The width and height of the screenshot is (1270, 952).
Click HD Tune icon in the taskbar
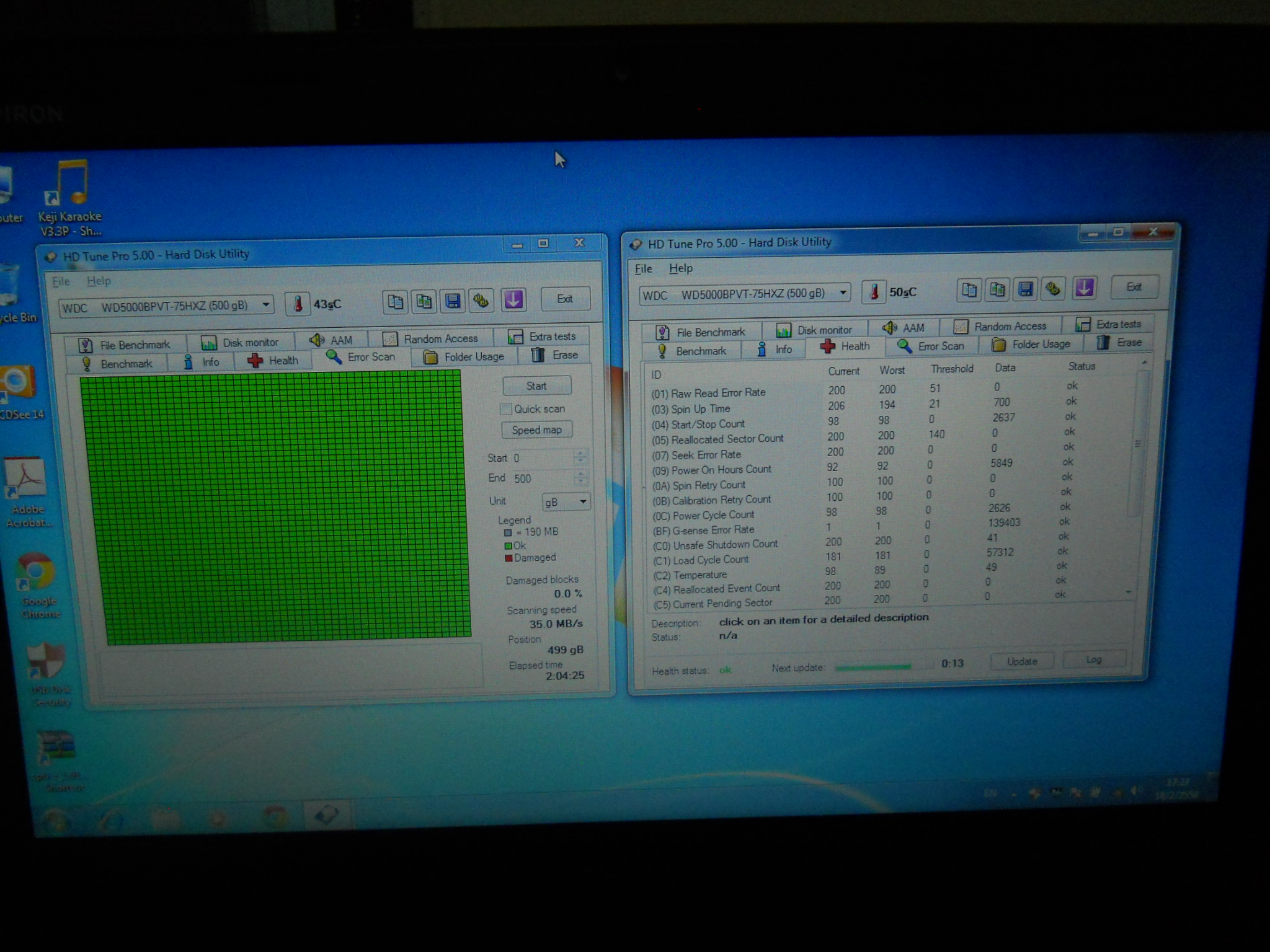[x=326, y=814]
